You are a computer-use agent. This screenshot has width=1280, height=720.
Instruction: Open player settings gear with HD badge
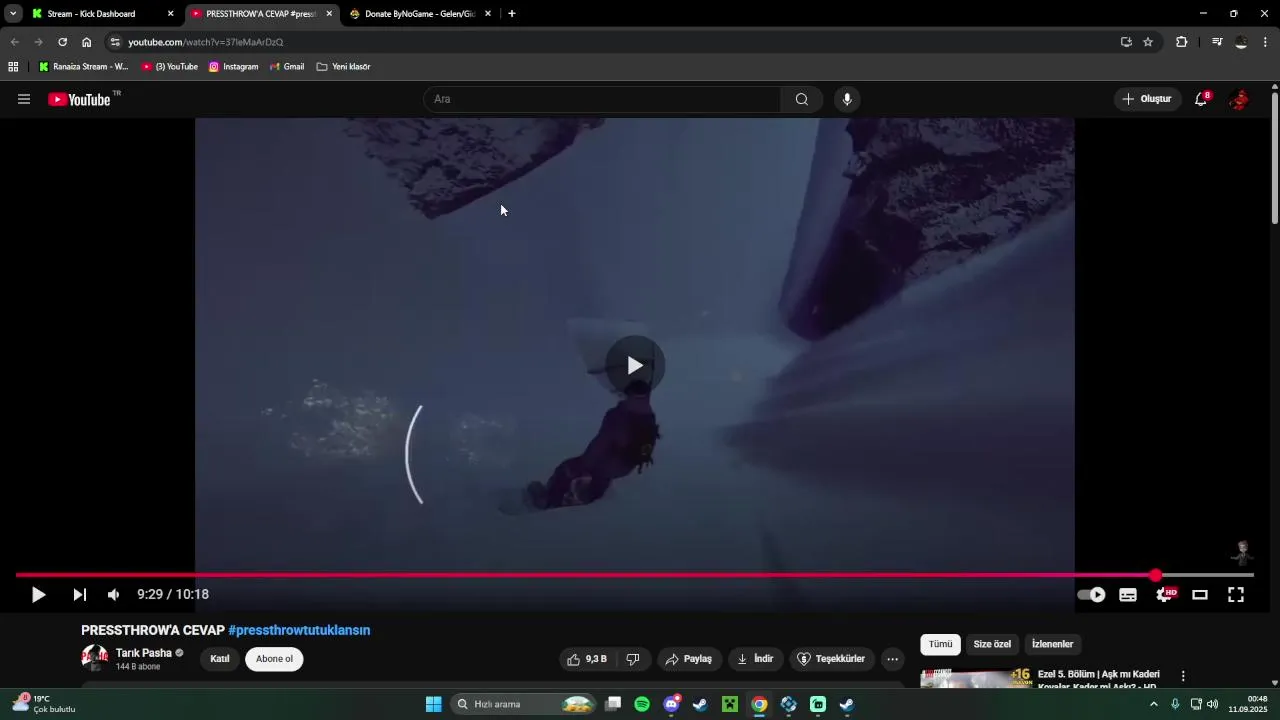(x=1165, y=595)
